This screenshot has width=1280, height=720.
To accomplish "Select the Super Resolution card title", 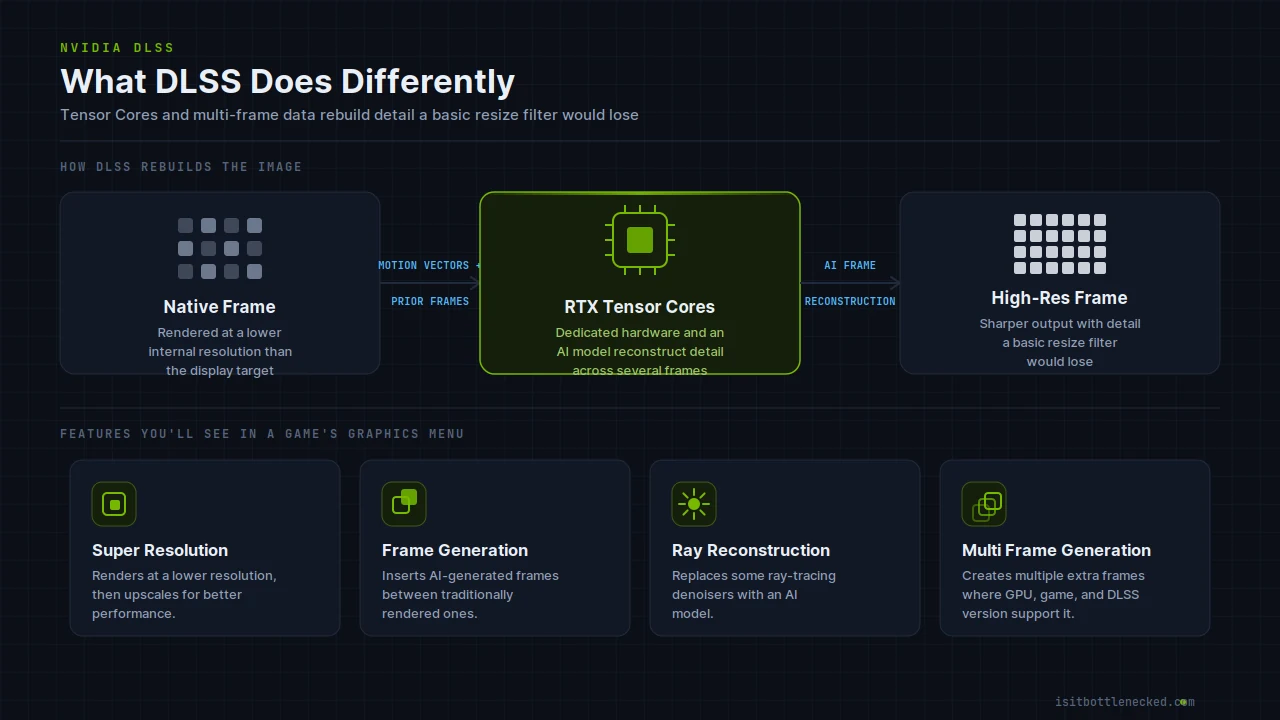I will (x=160, y=550).
